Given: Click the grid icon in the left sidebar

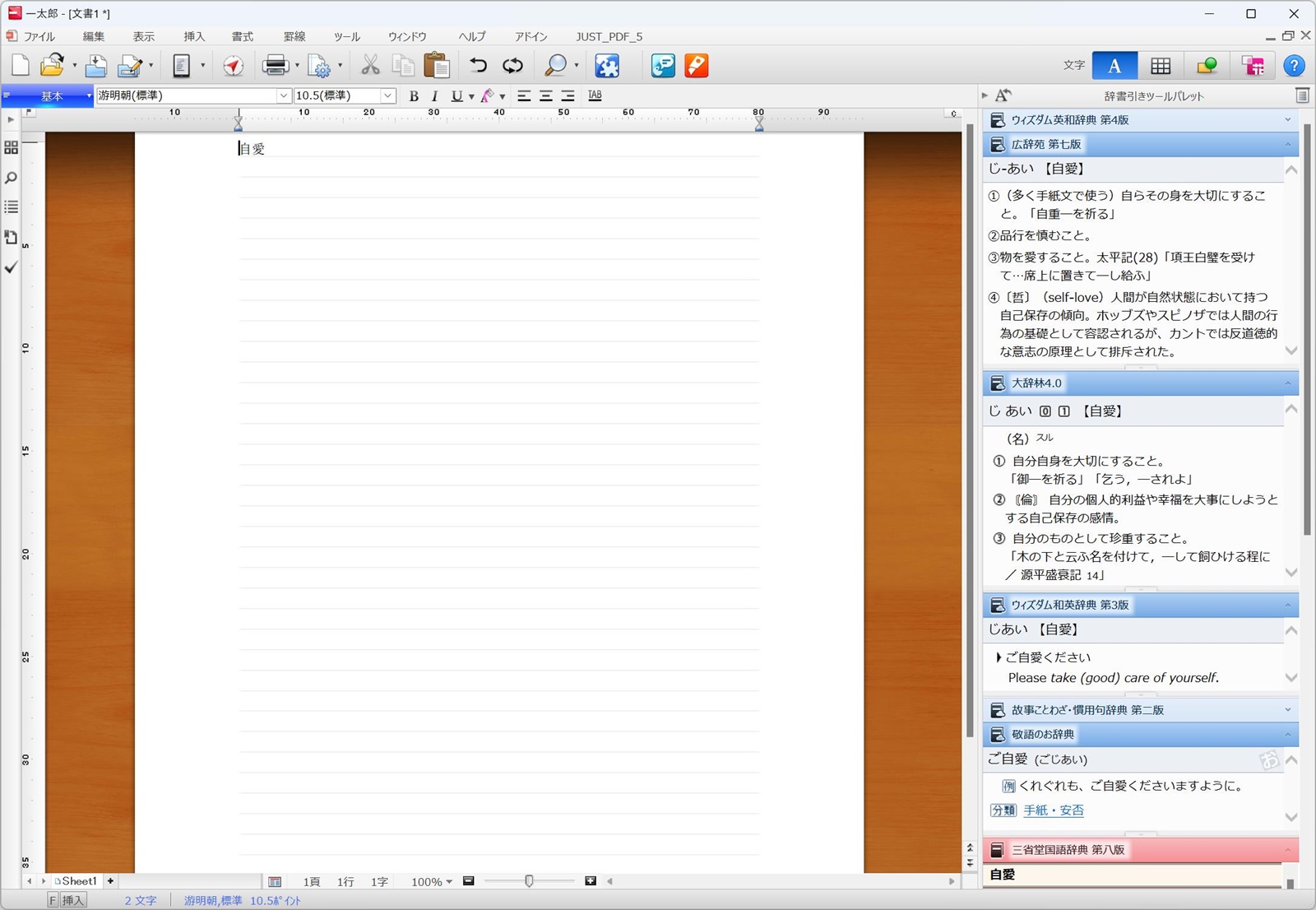Looking at the screenshot, I should click(x=11, y=148).
